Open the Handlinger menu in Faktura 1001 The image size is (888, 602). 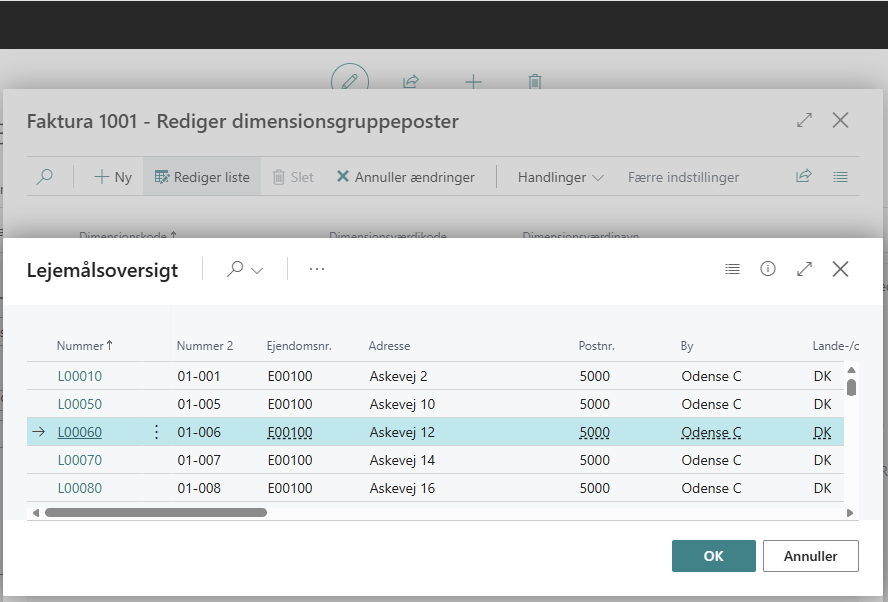click(561, 177)
